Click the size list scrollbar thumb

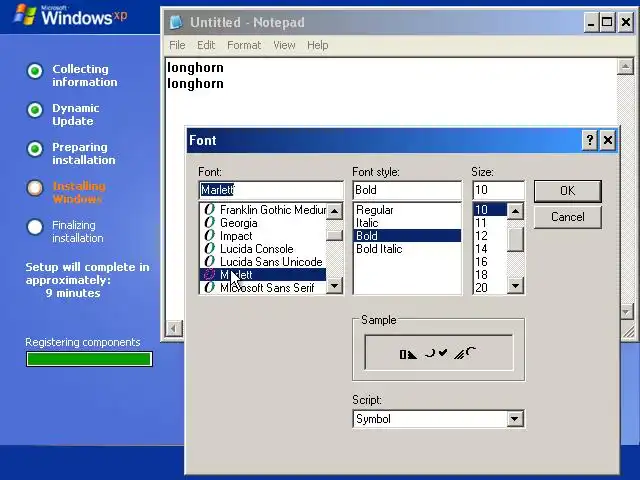point(516,239)
